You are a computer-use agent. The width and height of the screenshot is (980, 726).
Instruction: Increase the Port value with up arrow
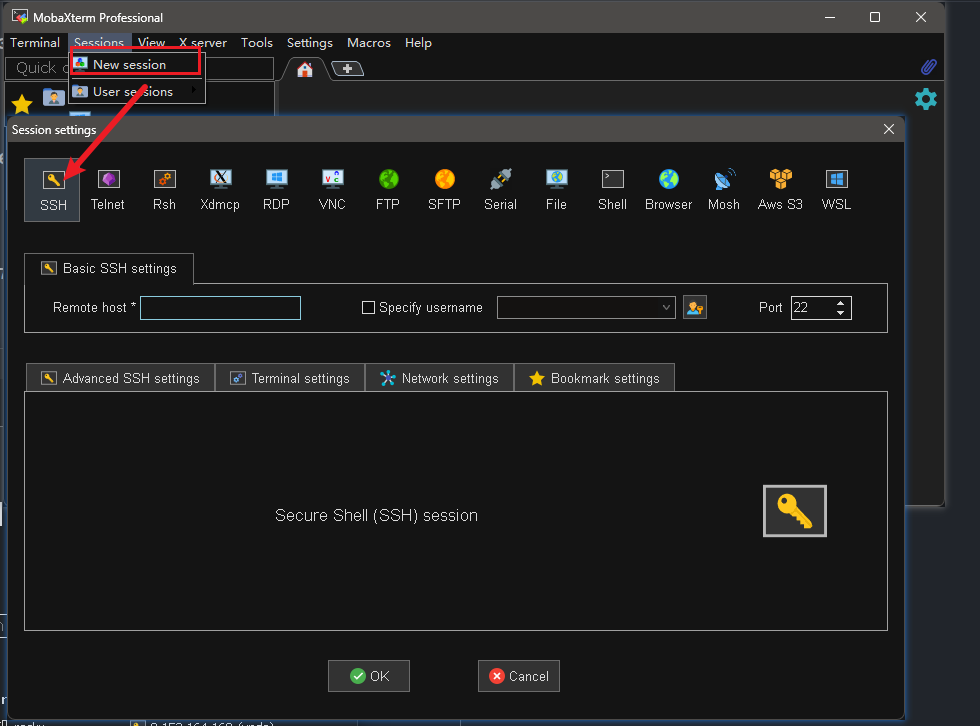tap(841, 302)
